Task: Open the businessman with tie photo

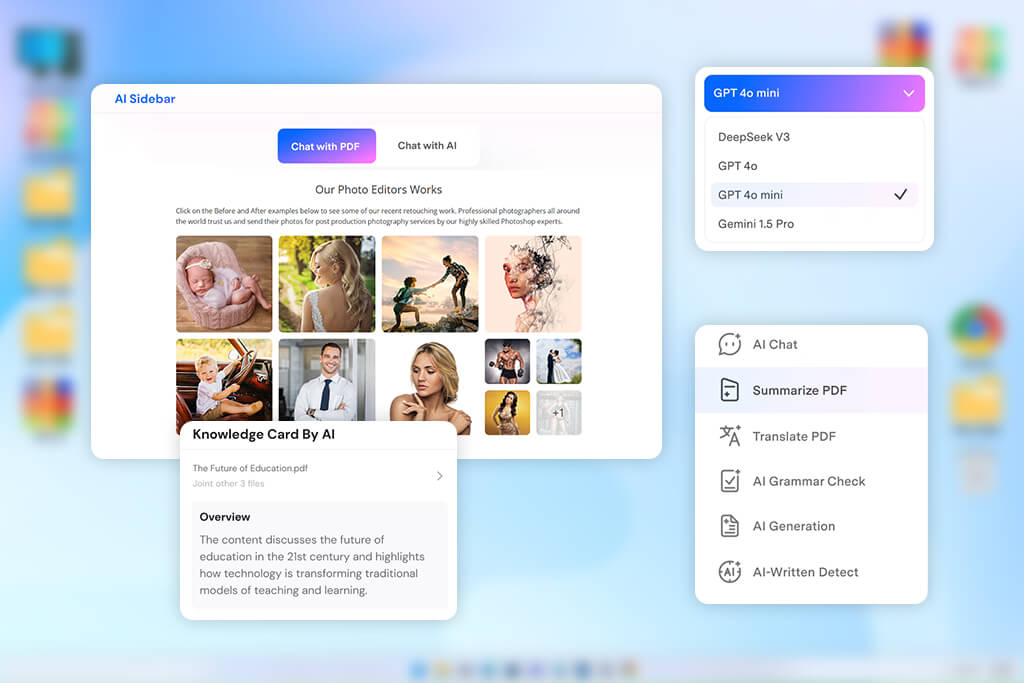Action: pyautogui.click(x=327, y=379)
